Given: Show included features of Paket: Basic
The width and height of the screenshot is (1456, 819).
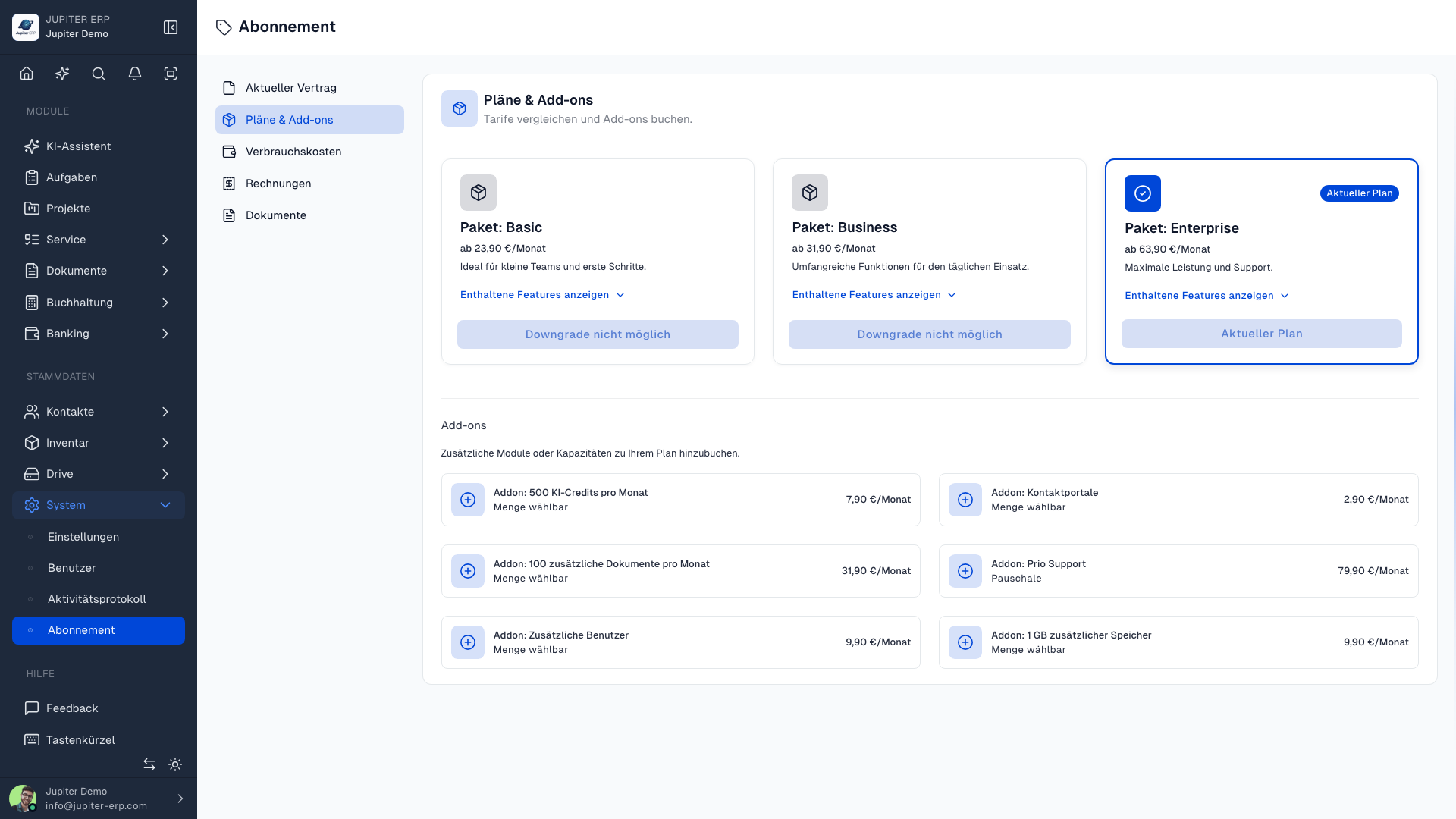Looking at the screenshot, I should (542, 295).
